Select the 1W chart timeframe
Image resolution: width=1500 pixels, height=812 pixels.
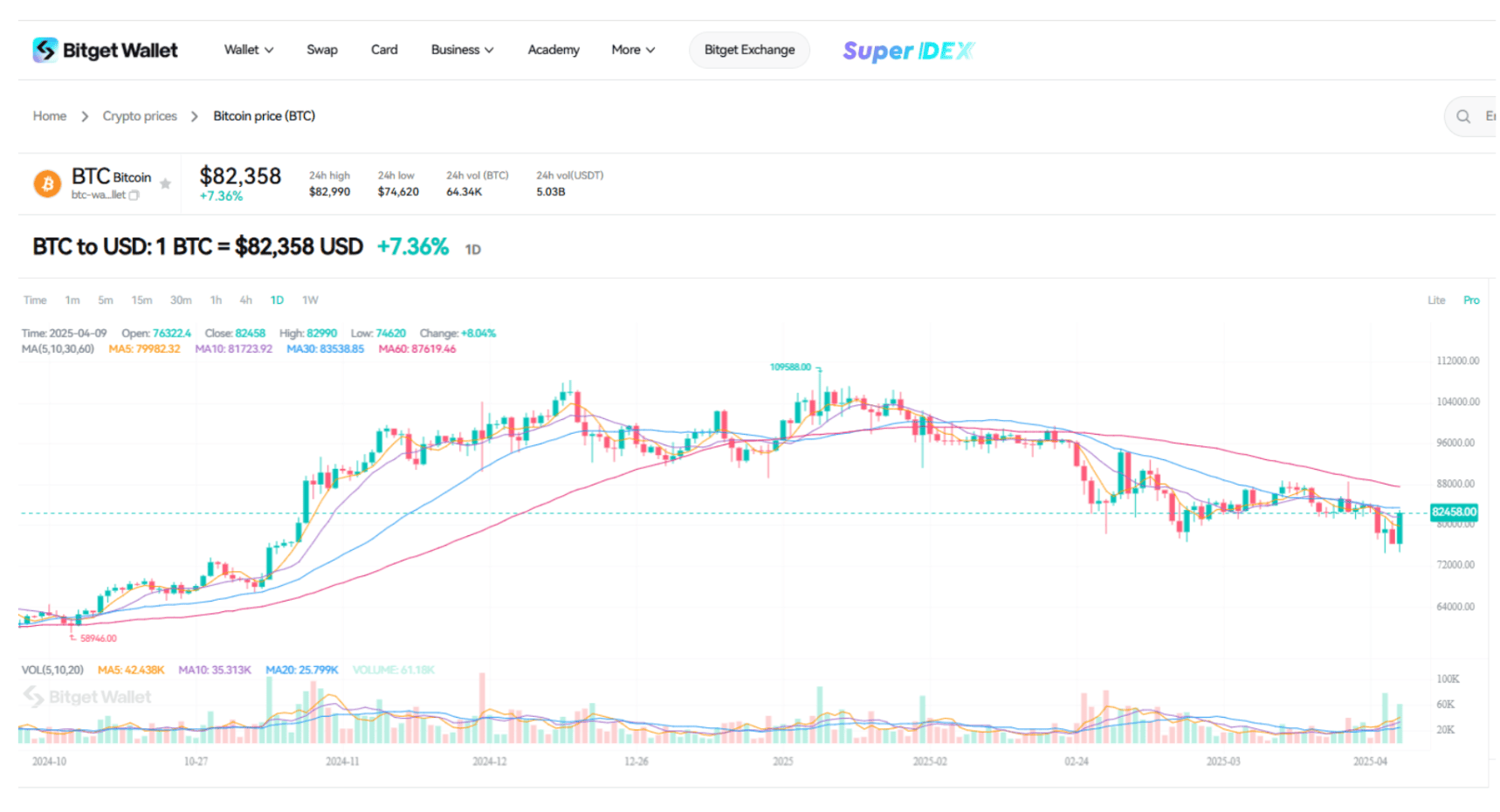coord(310,300)
